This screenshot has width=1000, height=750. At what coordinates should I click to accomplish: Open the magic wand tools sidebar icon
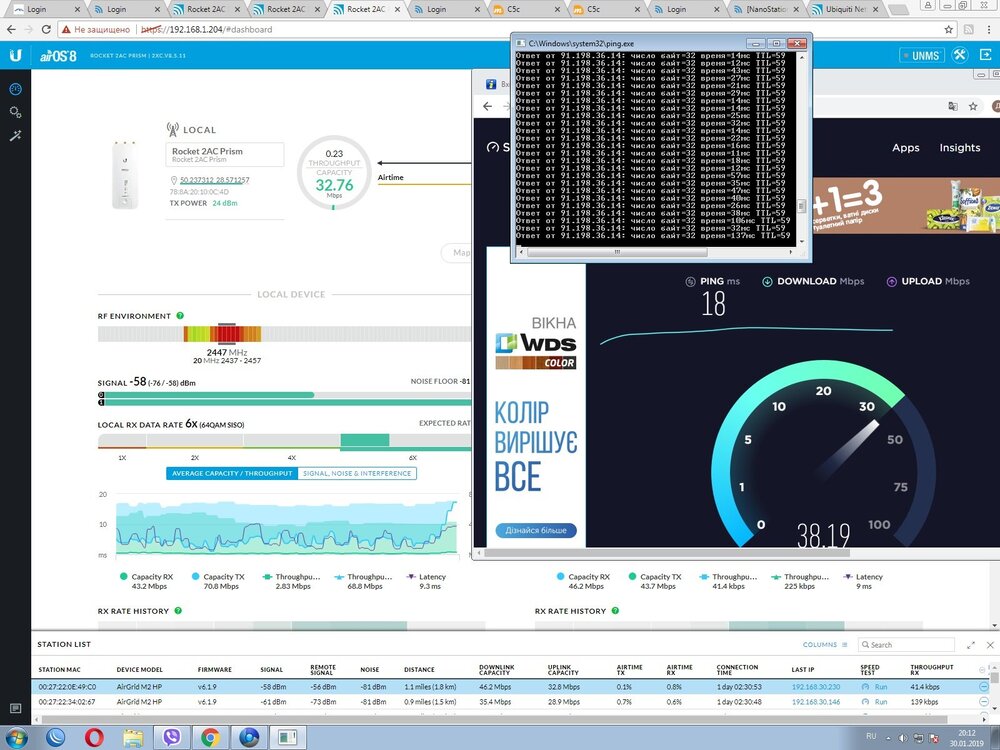[15, 135]
